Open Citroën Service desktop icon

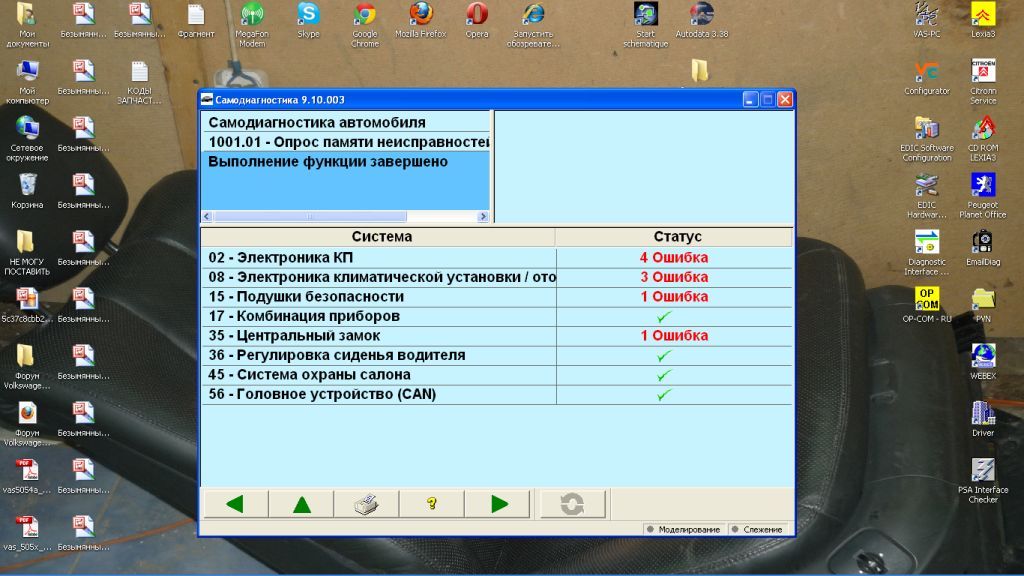point(983,82)
